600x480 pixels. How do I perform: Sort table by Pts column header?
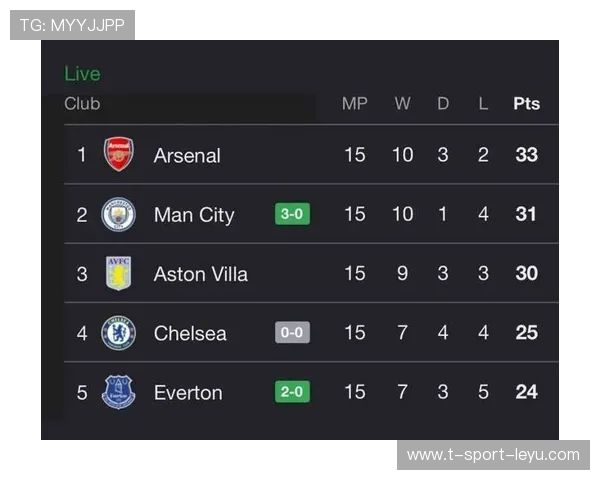coord(526,104)
